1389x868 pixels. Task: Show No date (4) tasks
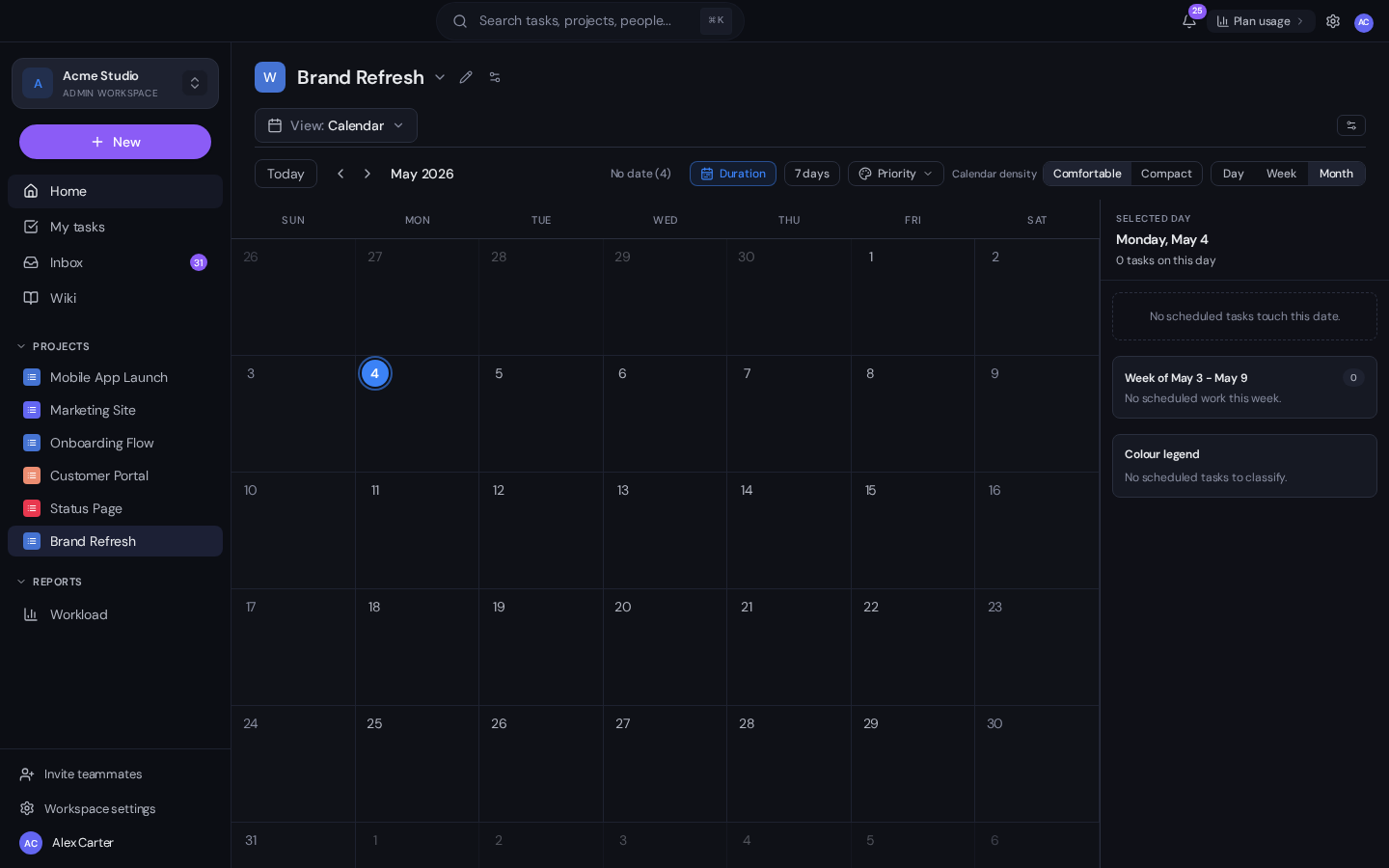[640, 174]
